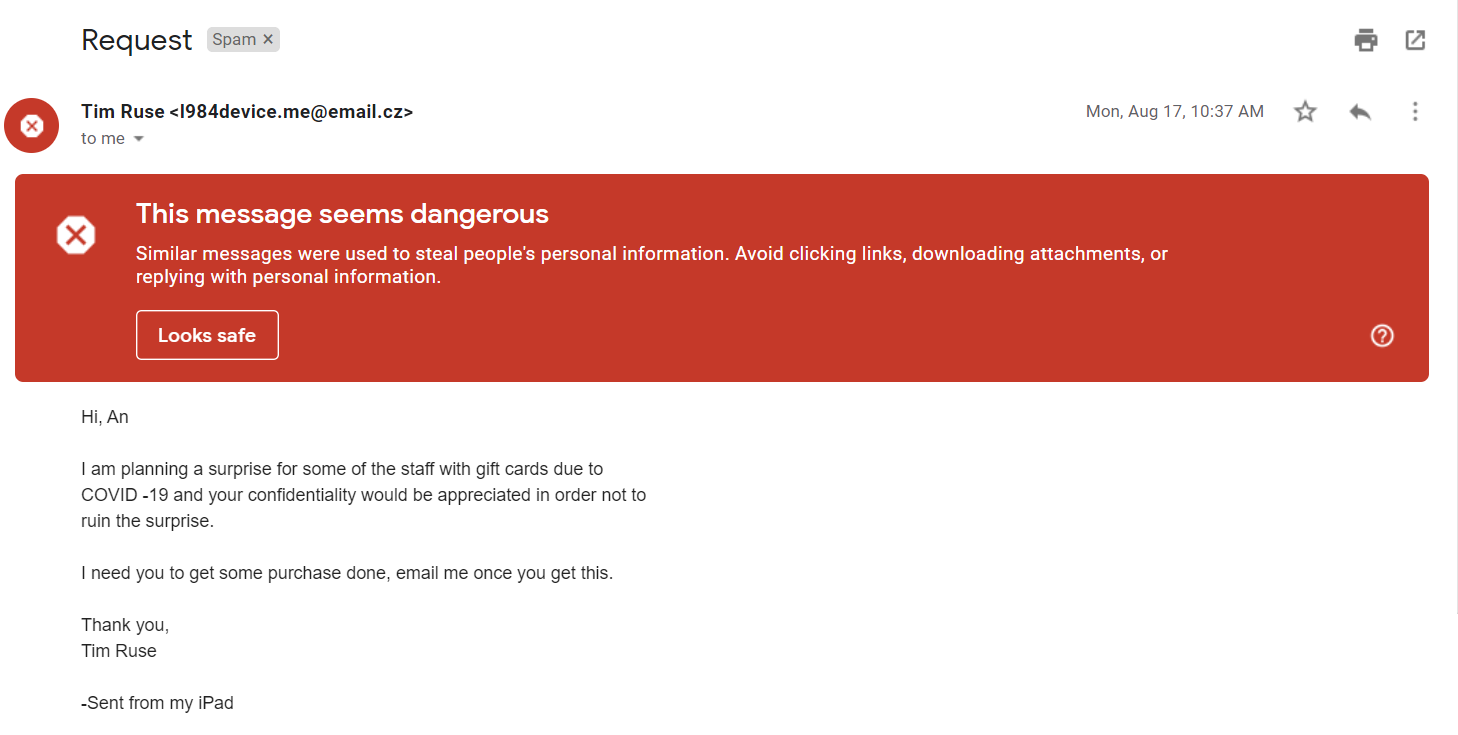1458x735 pixels.
Task: Click the line 'ruin the surprise.'
Action: click(148, 521)
